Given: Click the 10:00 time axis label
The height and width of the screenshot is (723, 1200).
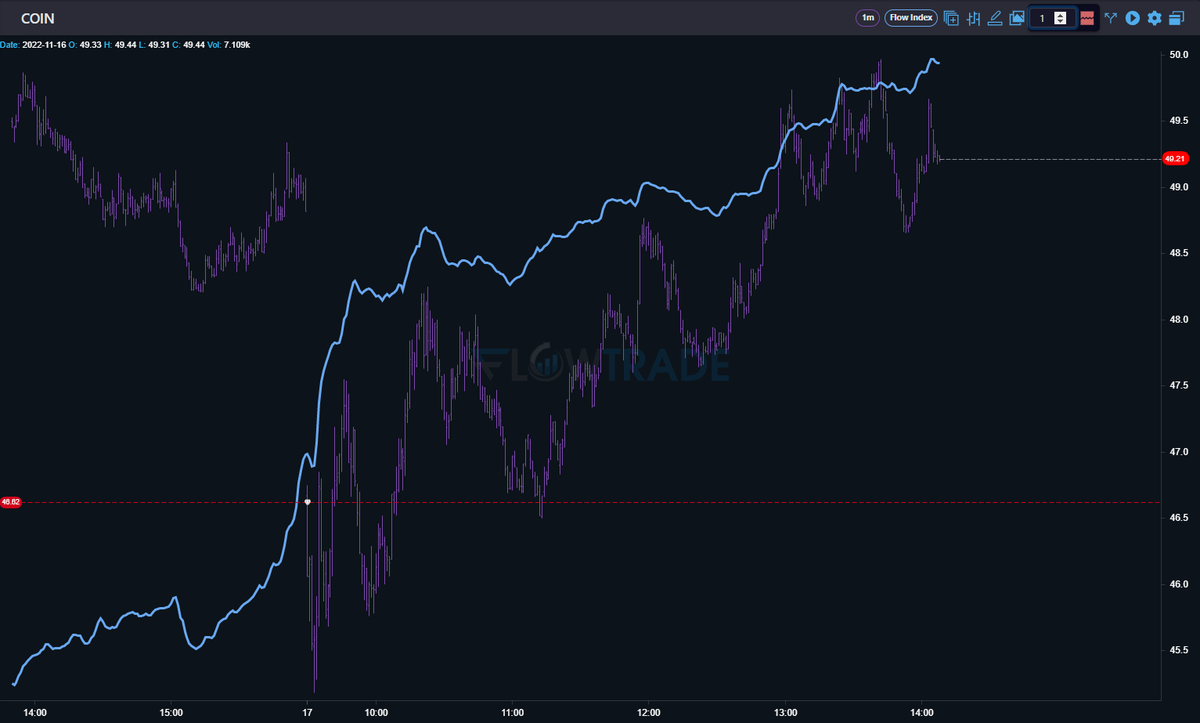Looking at the screenshot, I should (x=376, y=713).
